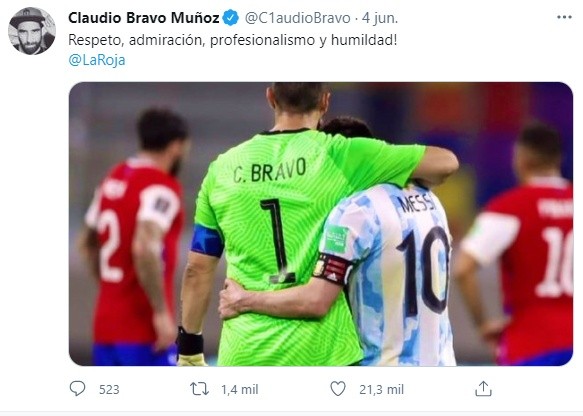Like the tweet with the heart icon

(x=338, y=389)
